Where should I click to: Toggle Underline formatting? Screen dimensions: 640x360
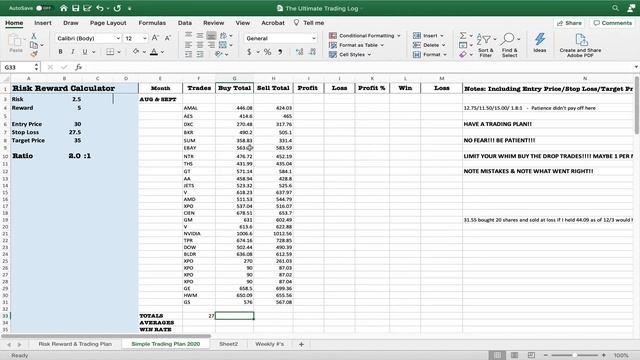click(x=85, y=52)
